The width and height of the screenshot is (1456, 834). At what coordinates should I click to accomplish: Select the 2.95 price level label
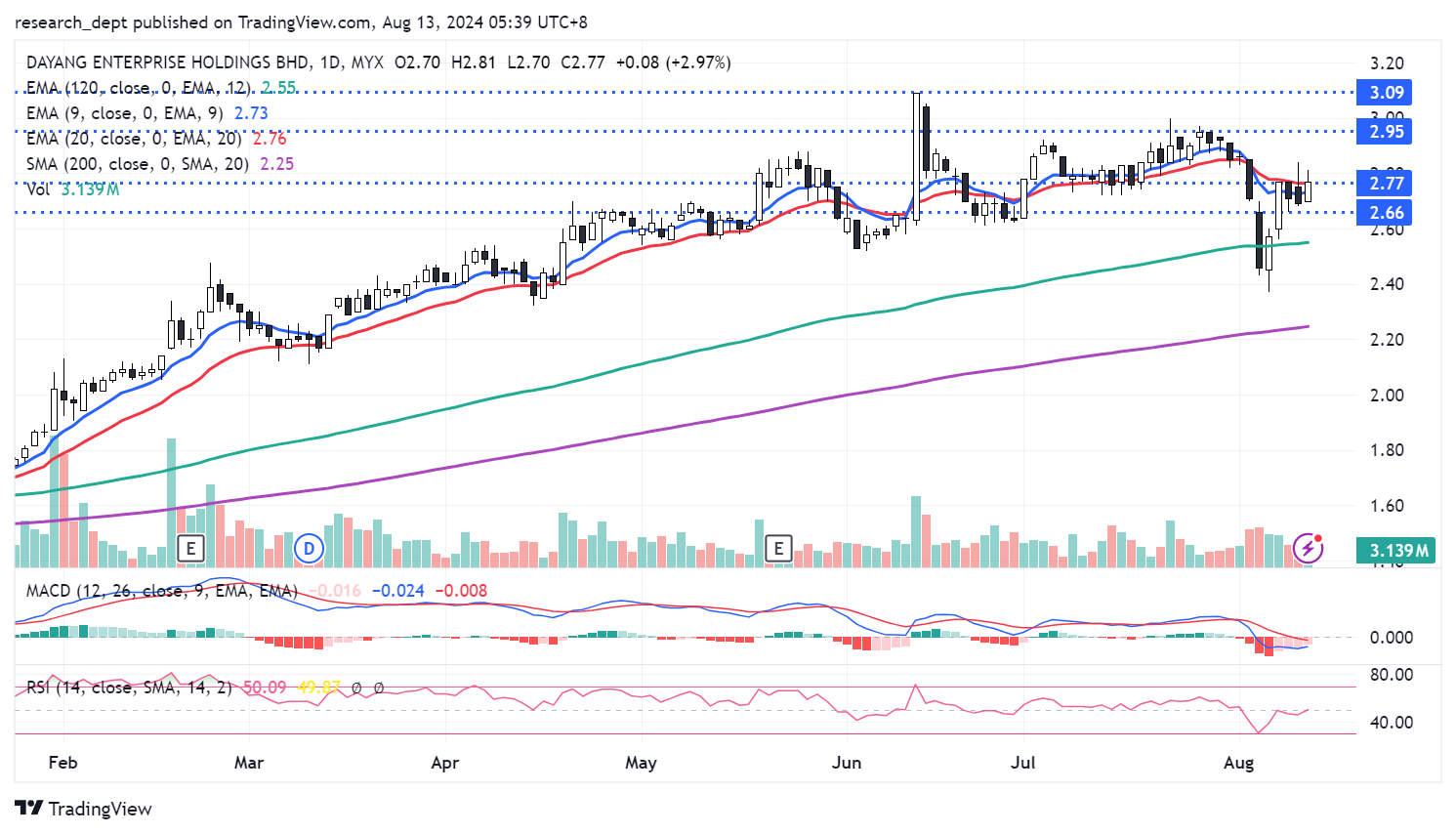point(1386,132)
